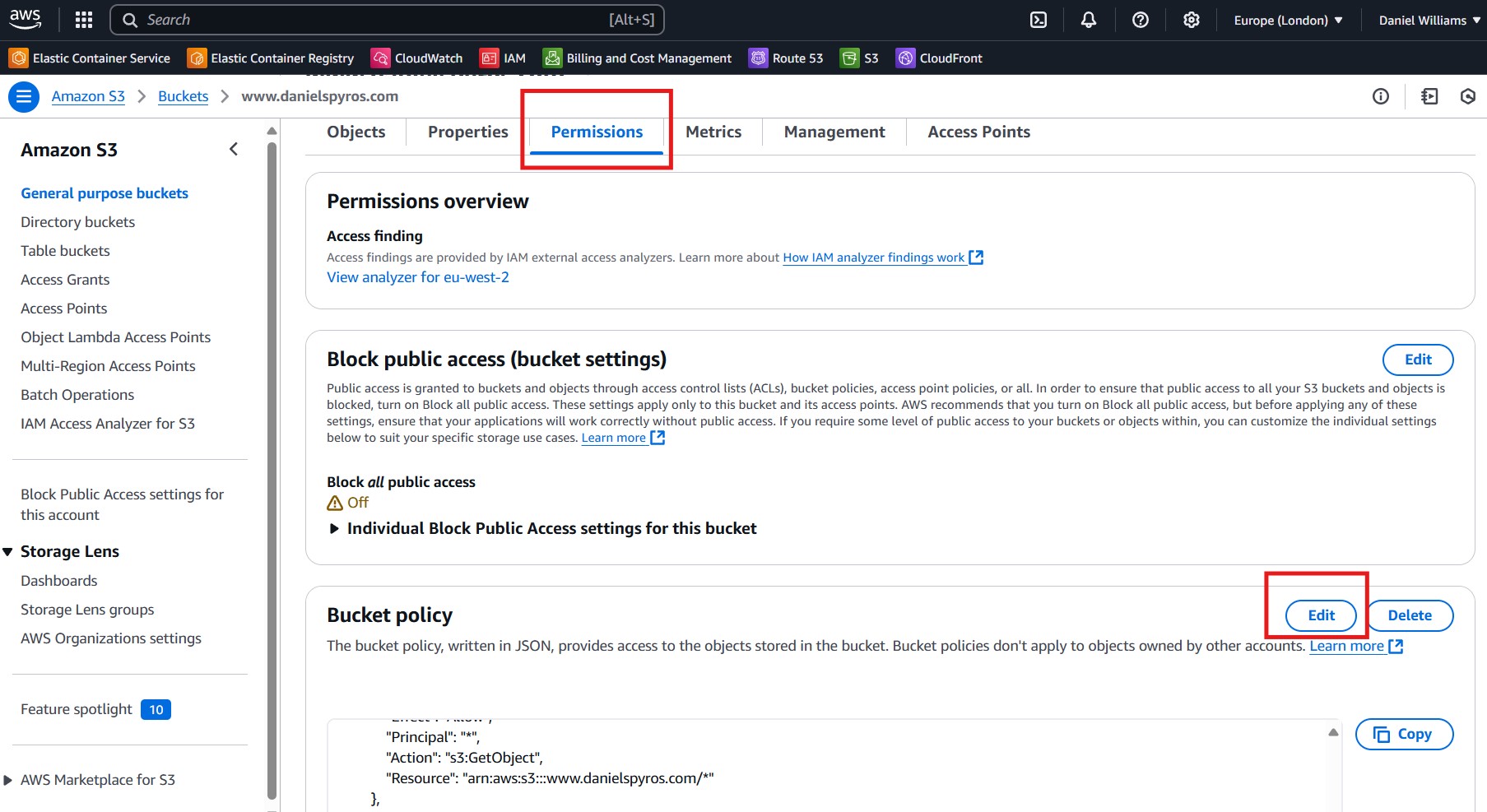
Task: Expand Individual Block Public Access settings
Action: coord(333,528)
